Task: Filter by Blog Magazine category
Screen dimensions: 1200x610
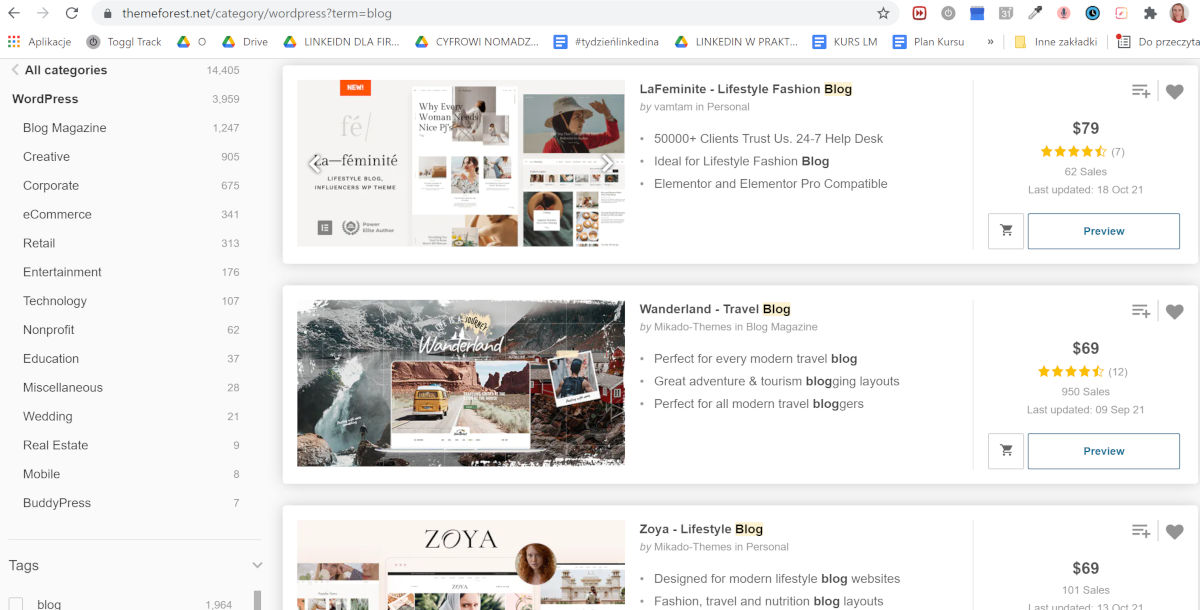Action: point(64,128)
